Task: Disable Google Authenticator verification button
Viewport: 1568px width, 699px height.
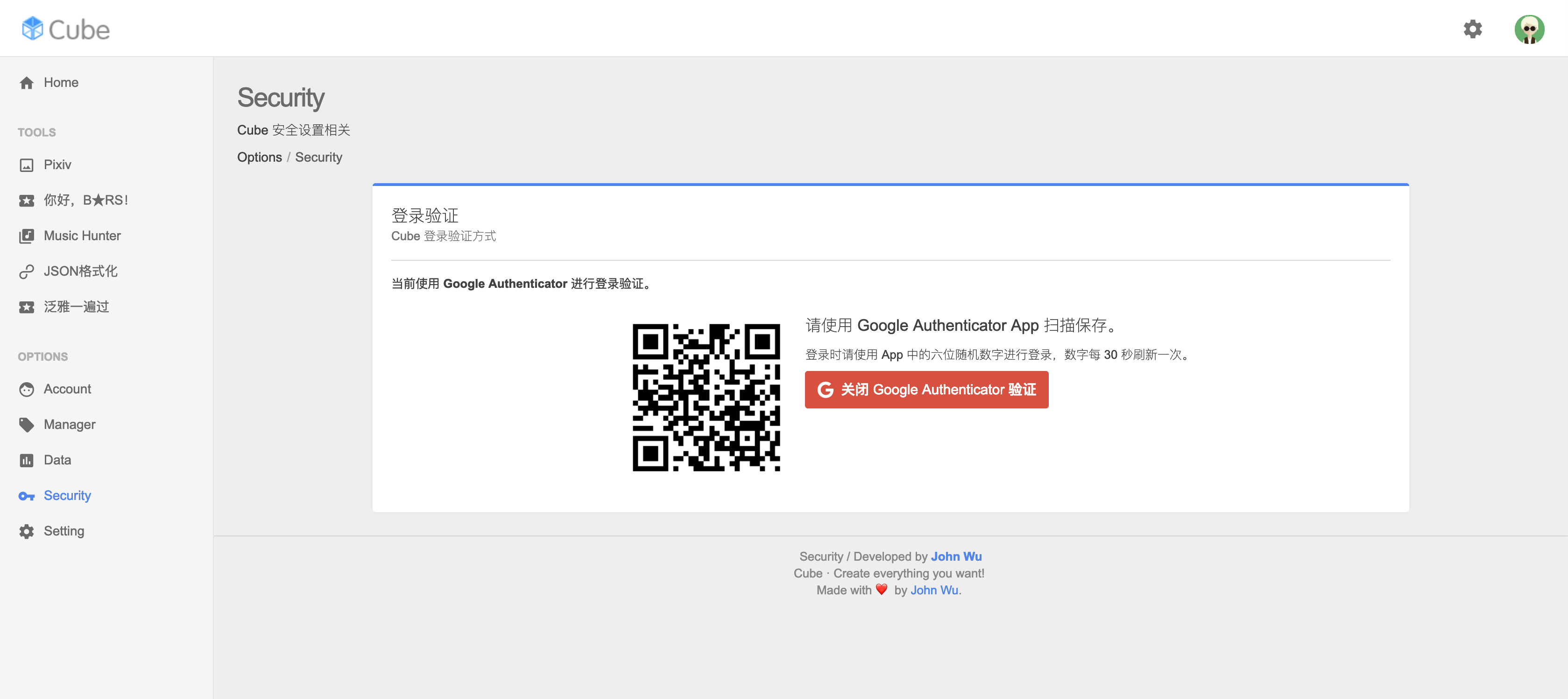Action: click(x=926, y=390)
